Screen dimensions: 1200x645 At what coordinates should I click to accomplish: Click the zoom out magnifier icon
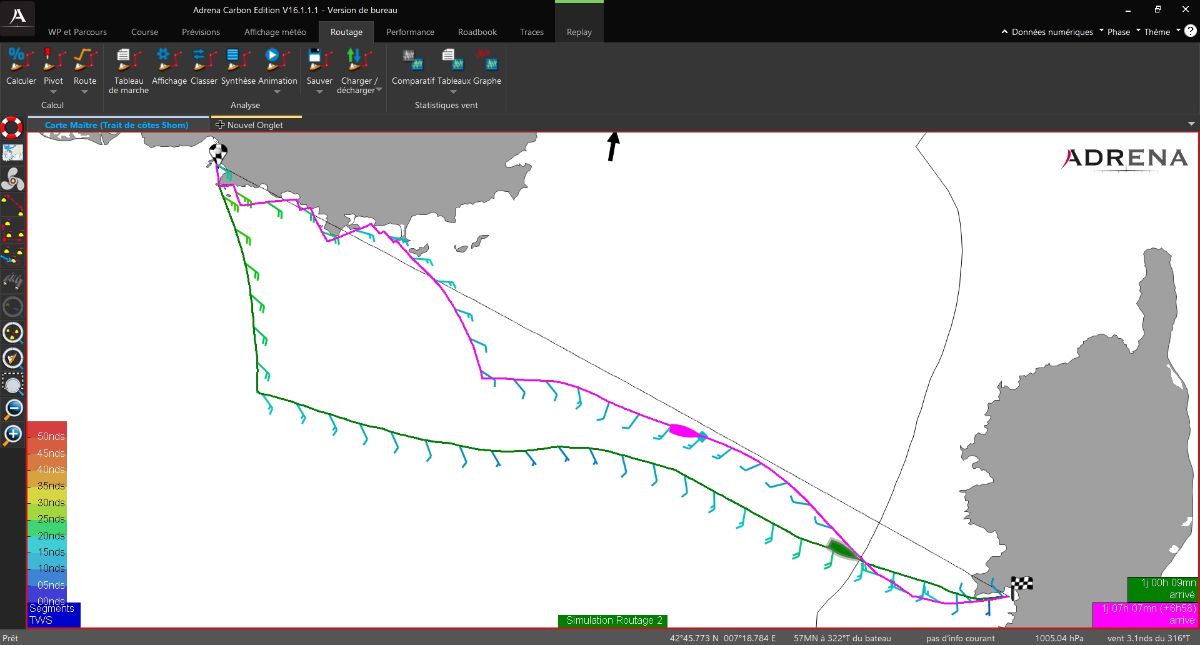click(13, 408)
